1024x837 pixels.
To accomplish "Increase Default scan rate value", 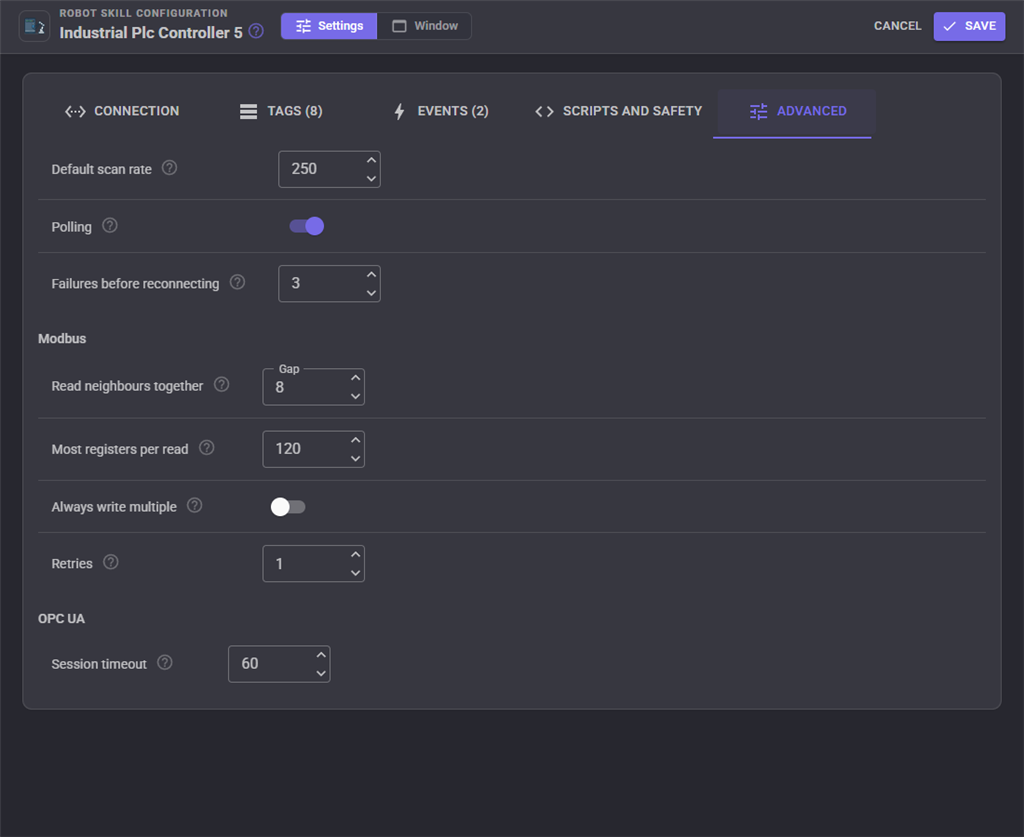I will click(x=372, y=161).
